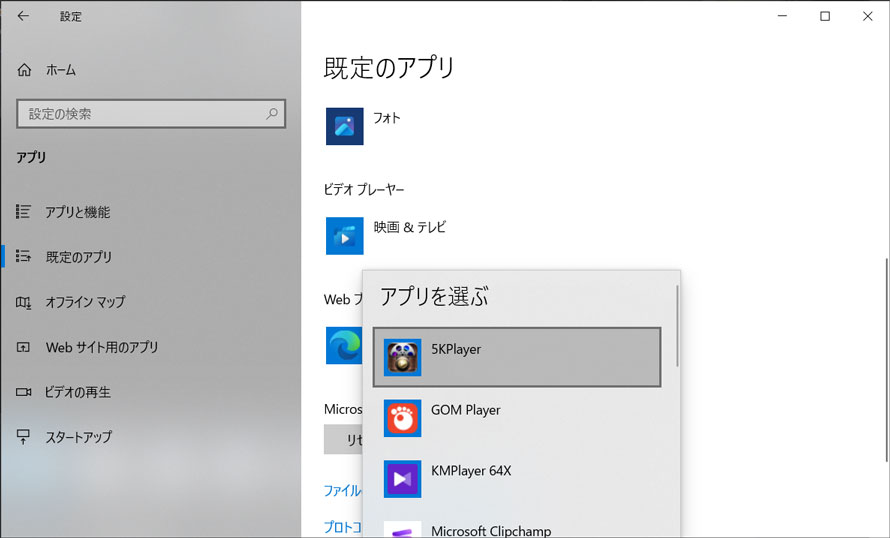Open the プロトコル link at the bottom
Viewport: 890px width, 538px height.
pyautogui.click(x=342, y=527)
